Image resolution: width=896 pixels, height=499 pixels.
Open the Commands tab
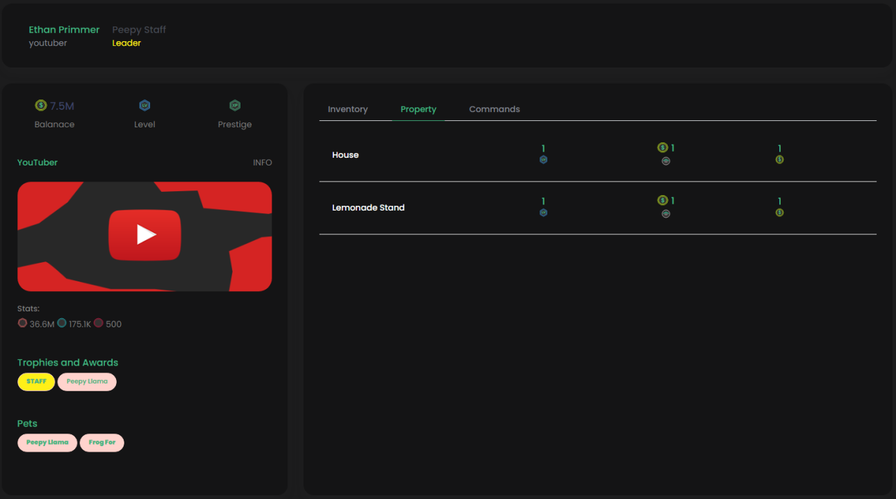click(x=494, y=109)
